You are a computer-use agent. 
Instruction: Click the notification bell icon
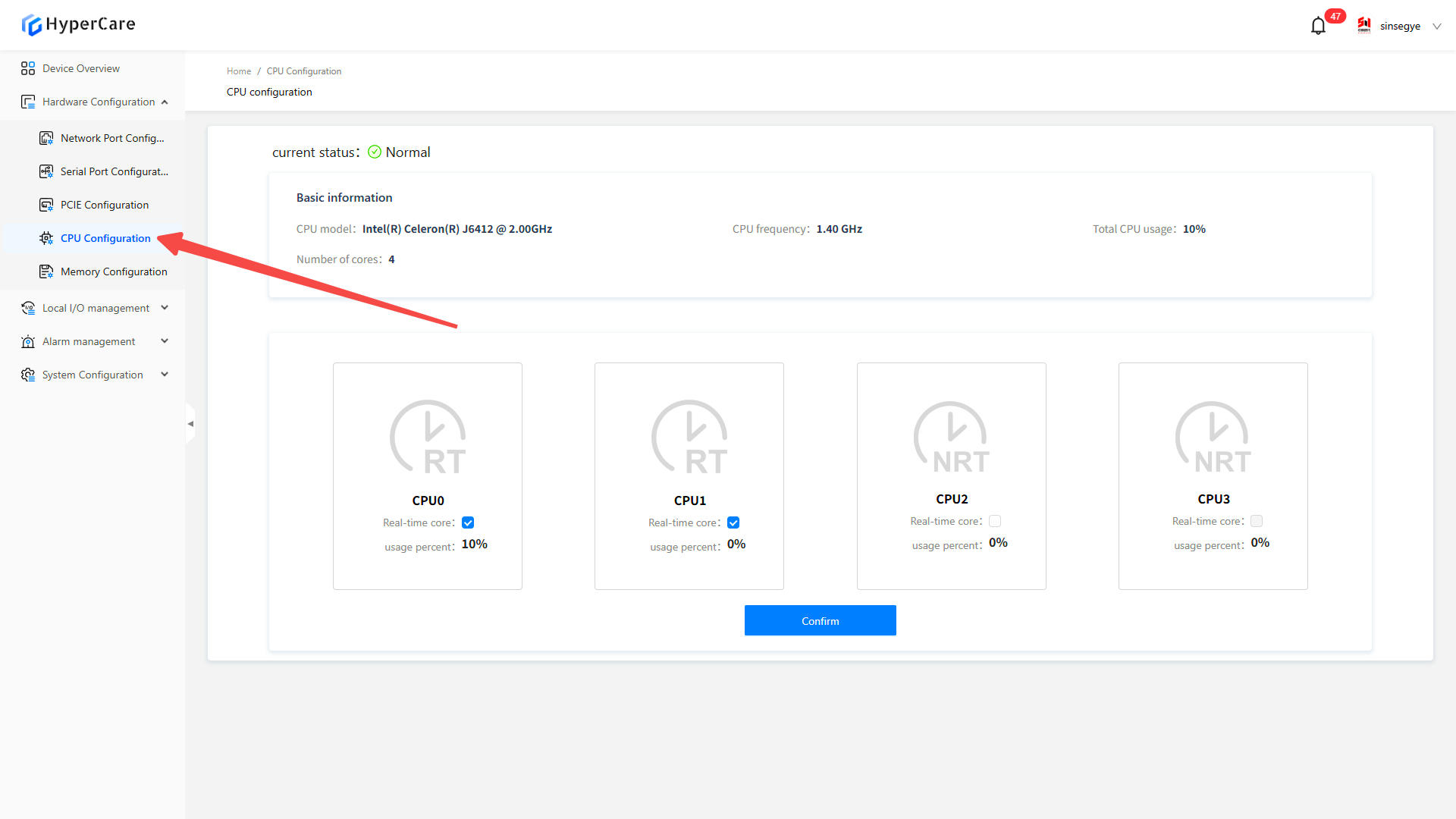pyautogui.click(x=1318, y=26)
